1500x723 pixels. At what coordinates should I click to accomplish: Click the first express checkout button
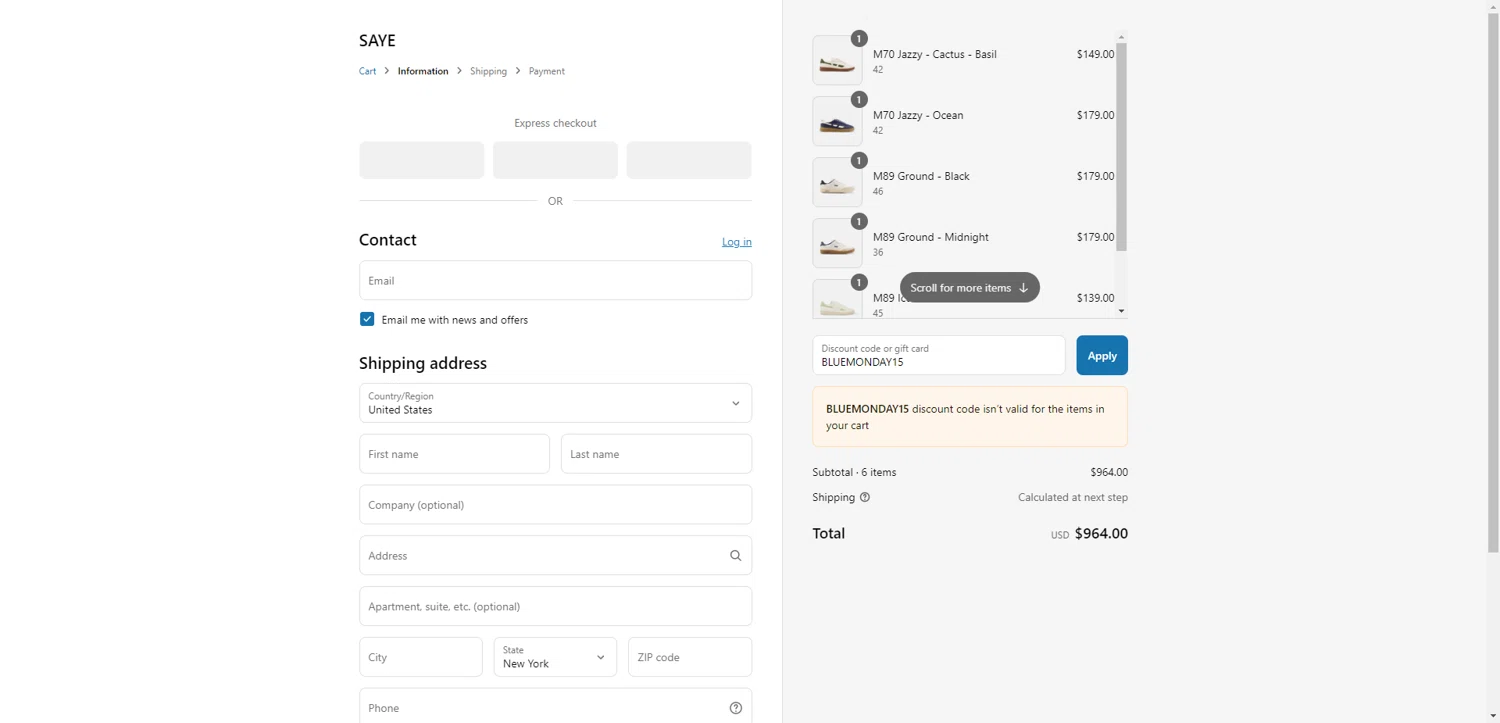click(421, 160)
